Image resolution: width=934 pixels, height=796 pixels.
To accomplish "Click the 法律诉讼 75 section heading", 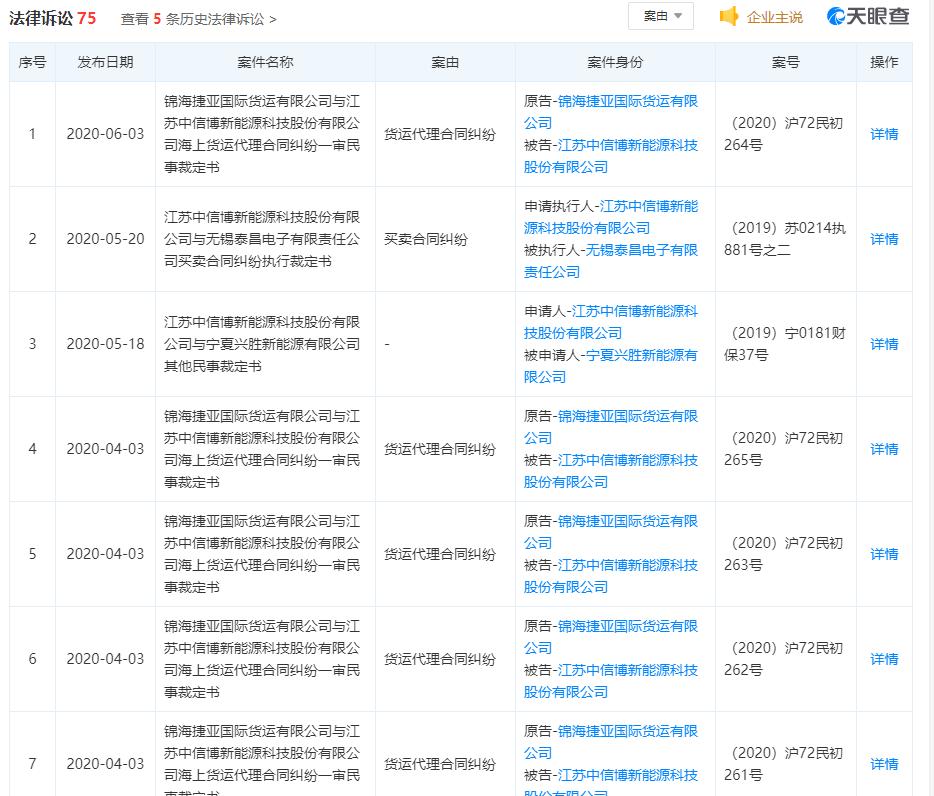I will click(x=52, y=18).
